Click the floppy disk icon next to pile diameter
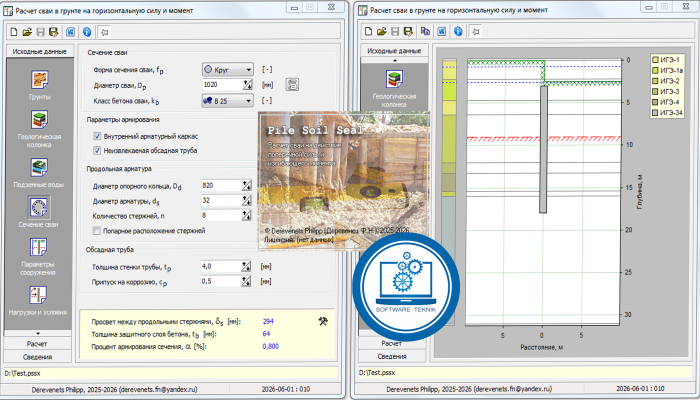 pyautogui.click(x=292, y=84)
